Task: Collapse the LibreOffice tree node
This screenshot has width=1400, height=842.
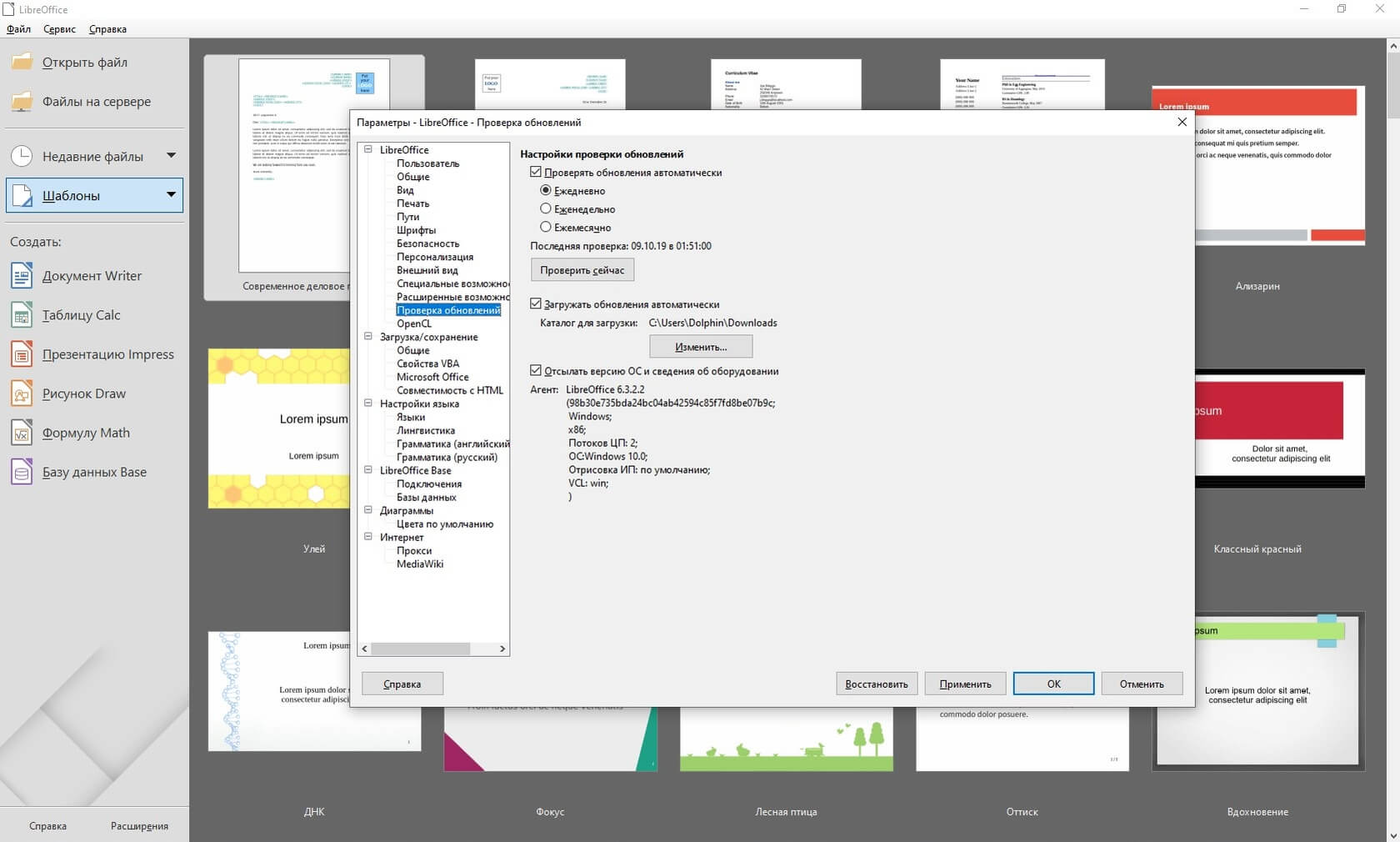Action: pyautogui.click(x=368, y=150)
